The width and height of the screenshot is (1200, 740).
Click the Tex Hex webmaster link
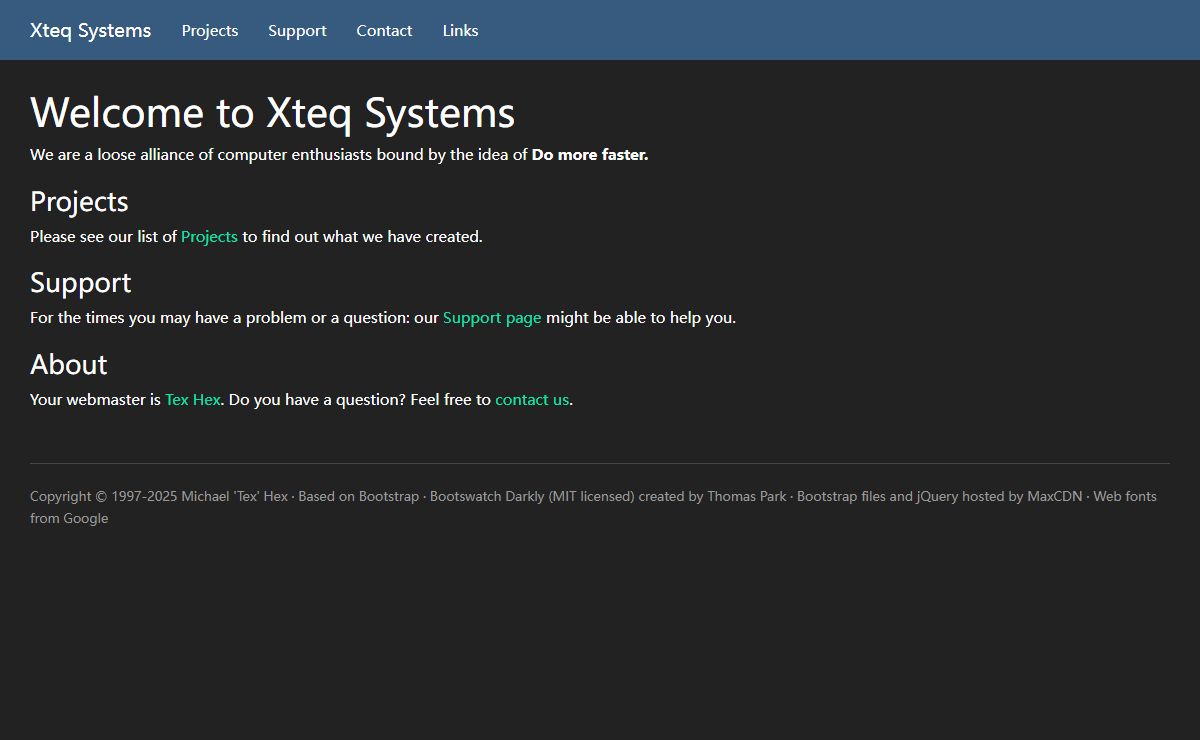192,400
